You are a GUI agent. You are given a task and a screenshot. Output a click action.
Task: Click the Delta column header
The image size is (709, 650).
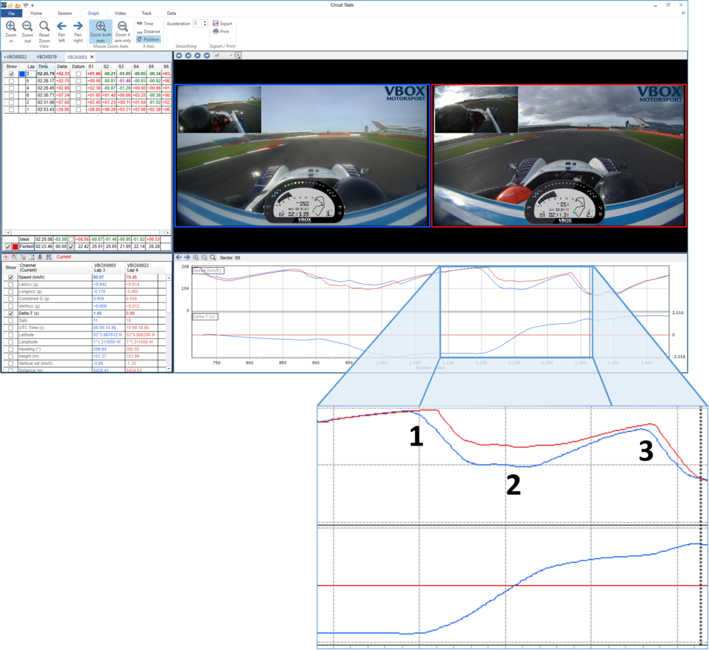pos(62,66)
